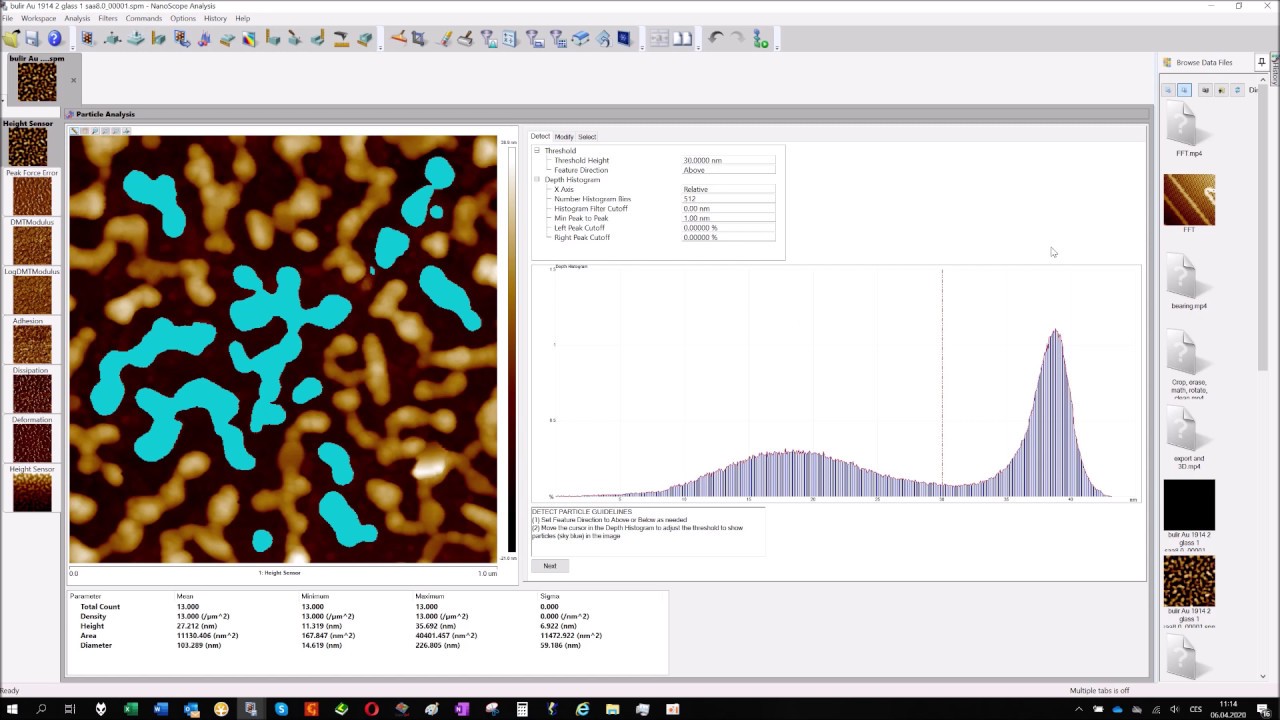The width and height of the screenshot is (1280, 720).
Task: Open the Commands menu
Action: [144, 18]
